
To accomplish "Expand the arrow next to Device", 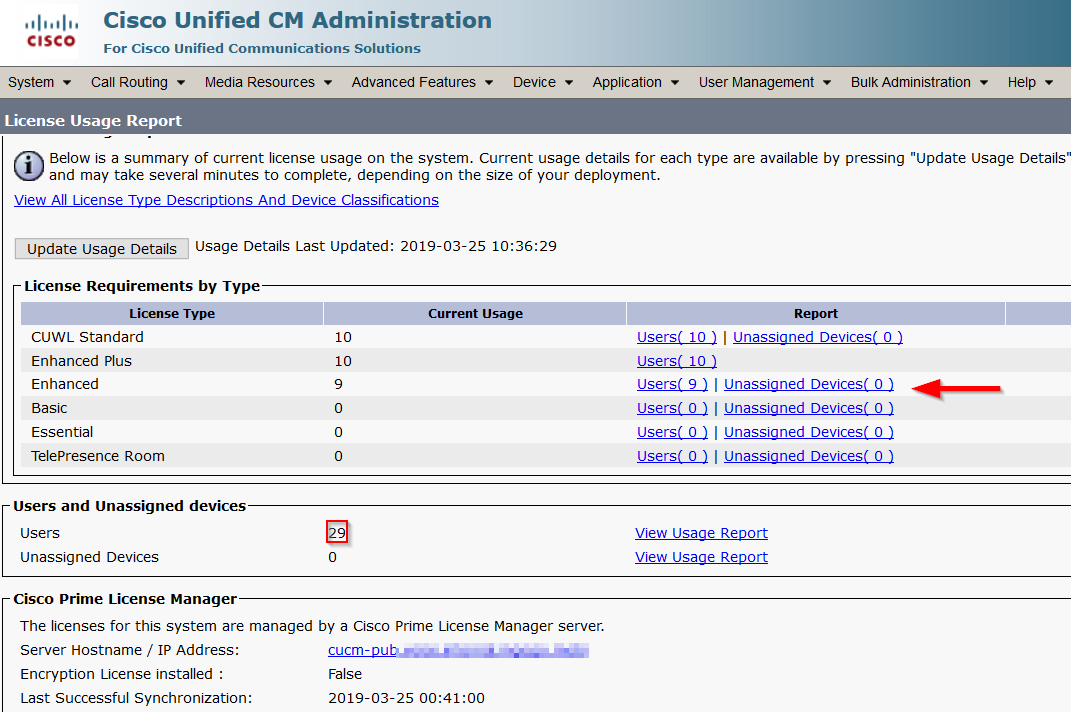I will click(x=569, y=83).
